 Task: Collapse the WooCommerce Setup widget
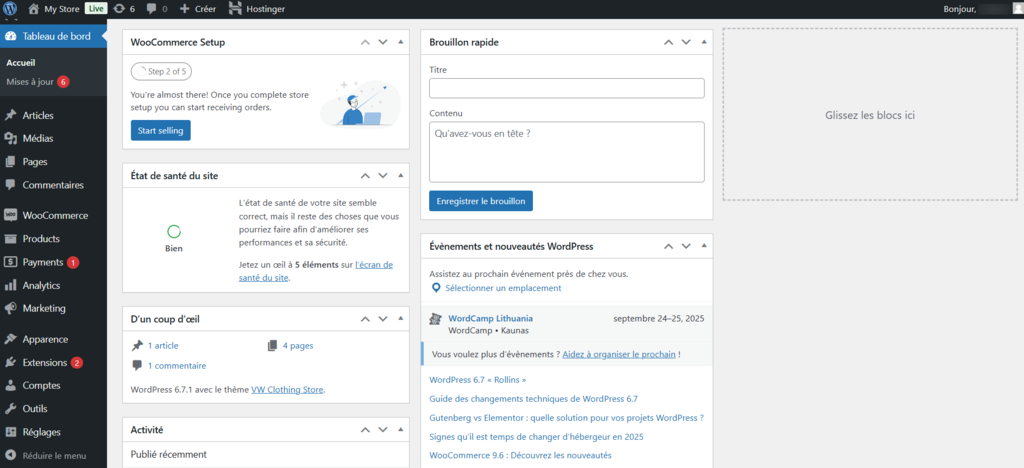pyautogui.click(x=400, y=42)
